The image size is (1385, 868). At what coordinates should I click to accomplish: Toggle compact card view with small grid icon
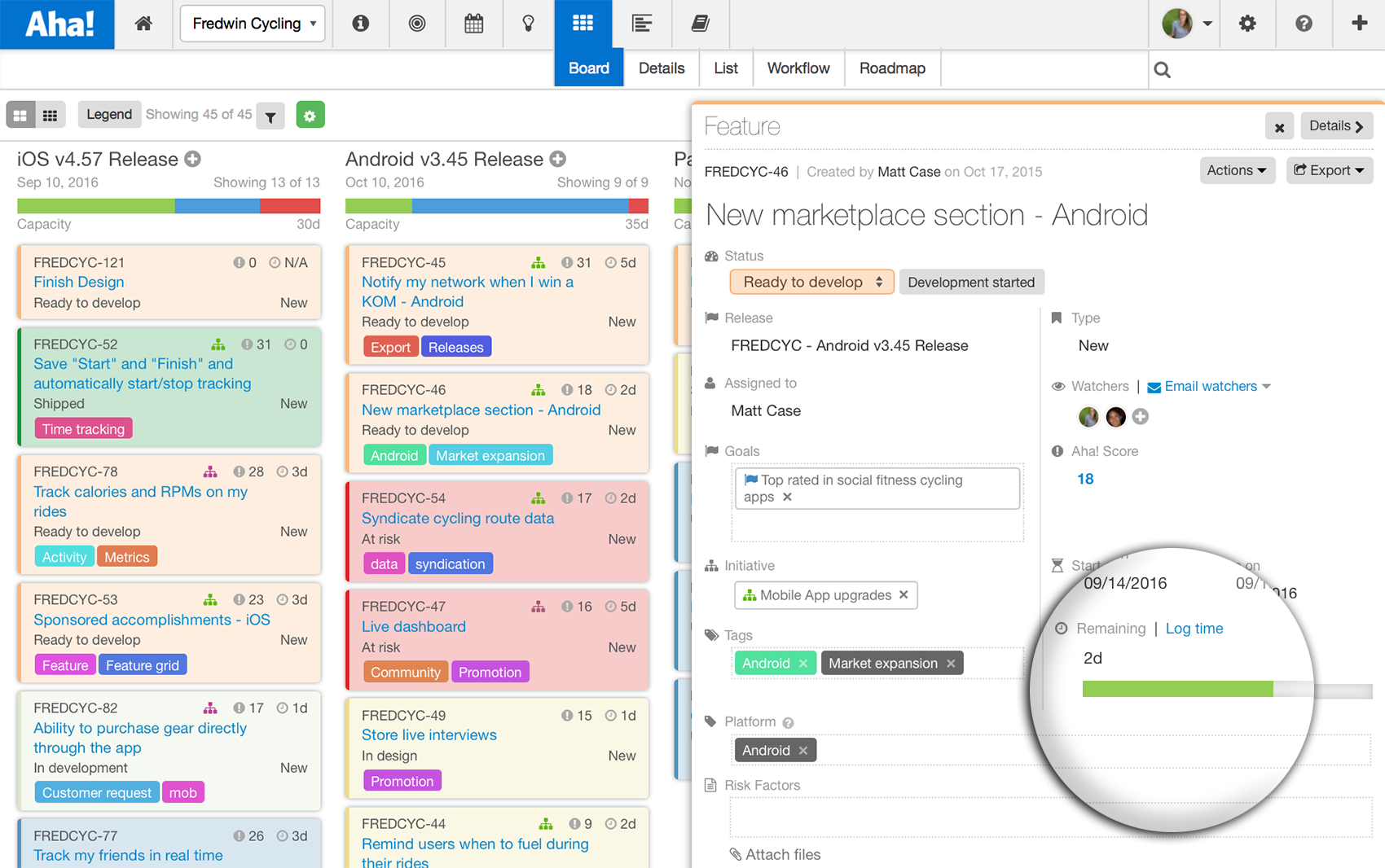51,115
